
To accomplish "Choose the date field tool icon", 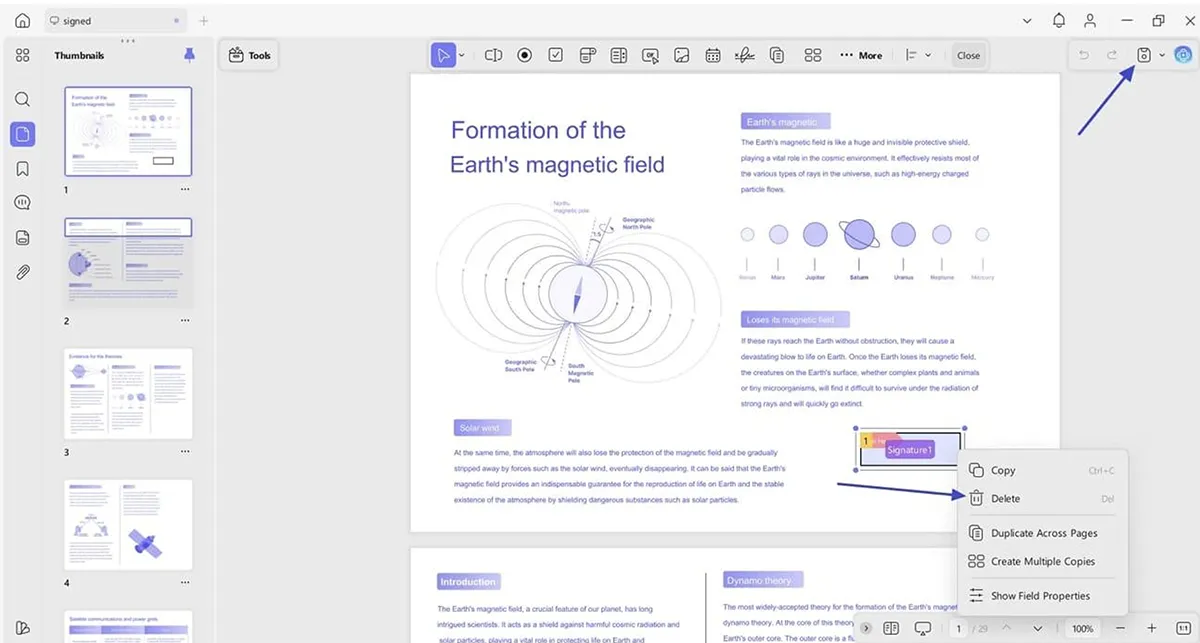I will (x=713, y=55).
